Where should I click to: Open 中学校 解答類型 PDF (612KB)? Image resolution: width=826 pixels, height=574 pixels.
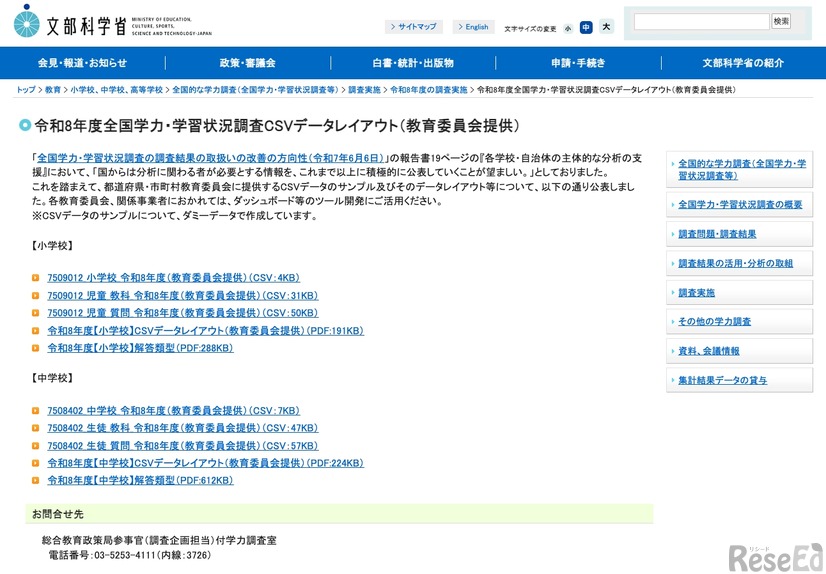pyautogui.click(x=140, y=480)
